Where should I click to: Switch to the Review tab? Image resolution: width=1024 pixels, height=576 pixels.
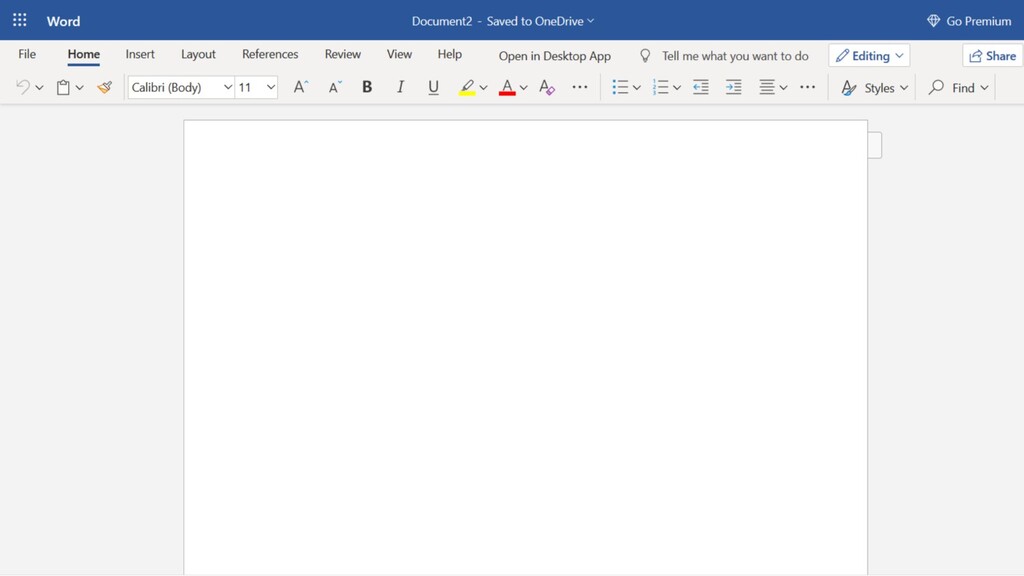coord(343,54)
